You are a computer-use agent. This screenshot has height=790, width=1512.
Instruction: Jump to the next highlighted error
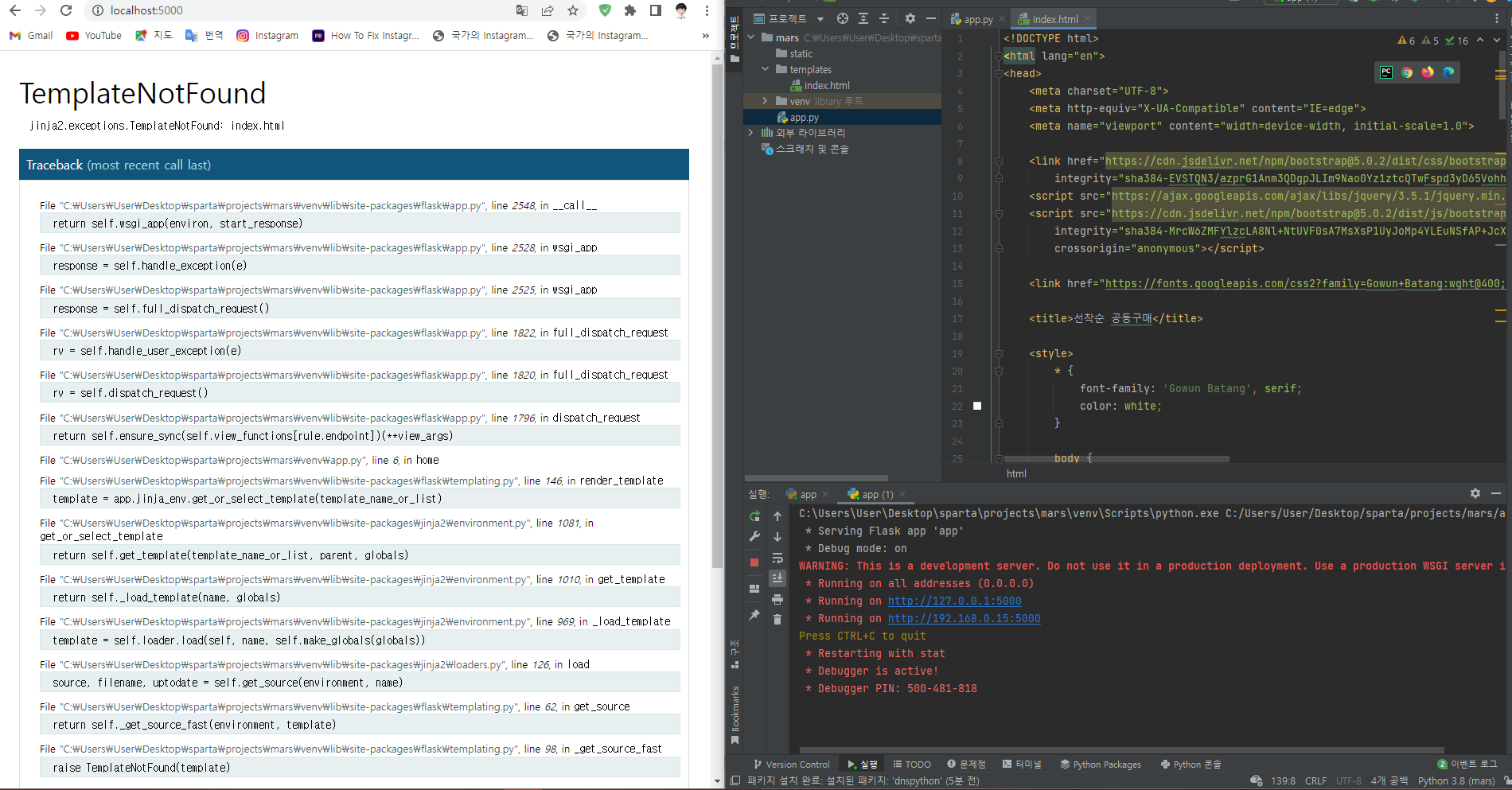1497,40
